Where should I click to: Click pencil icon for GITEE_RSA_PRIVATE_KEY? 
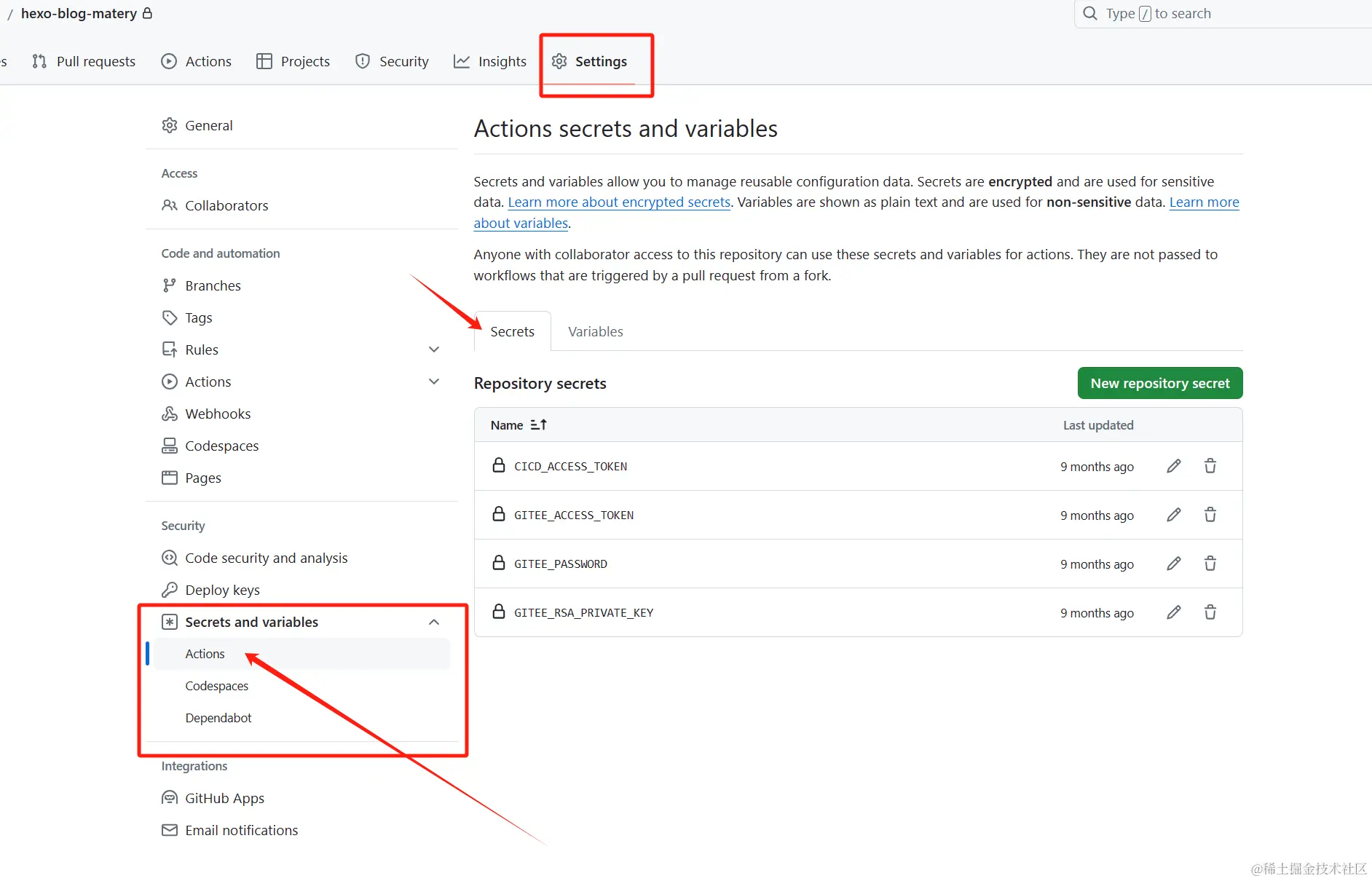coord(1173,612)
